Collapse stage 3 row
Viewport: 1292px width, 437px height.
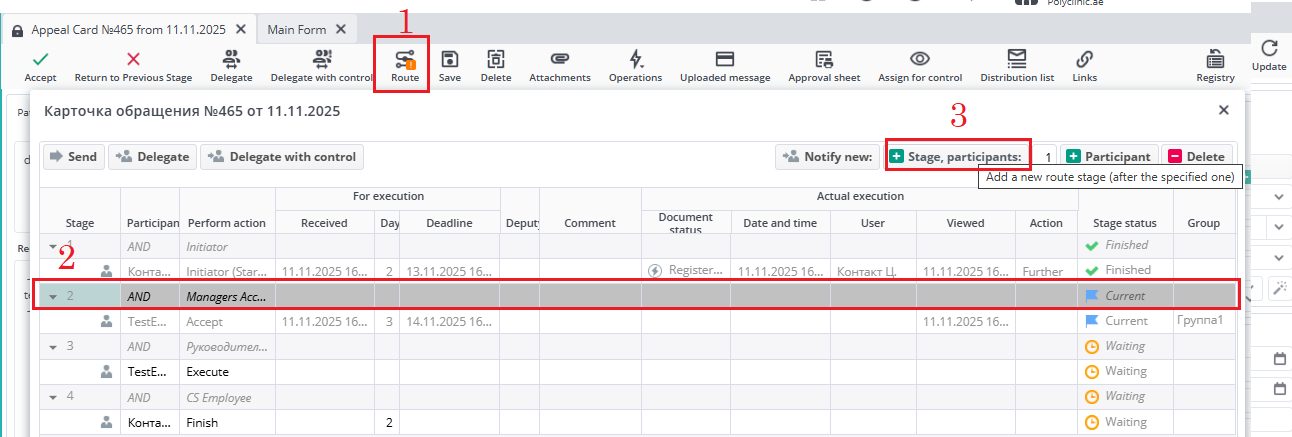[53, 346]
